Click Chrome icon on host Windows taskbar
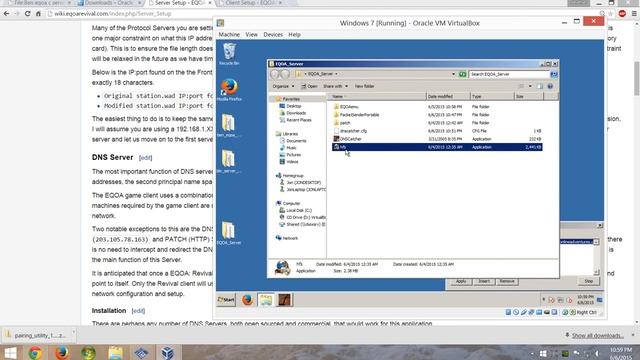Screen dimensions: 640x360 [36, 352]
